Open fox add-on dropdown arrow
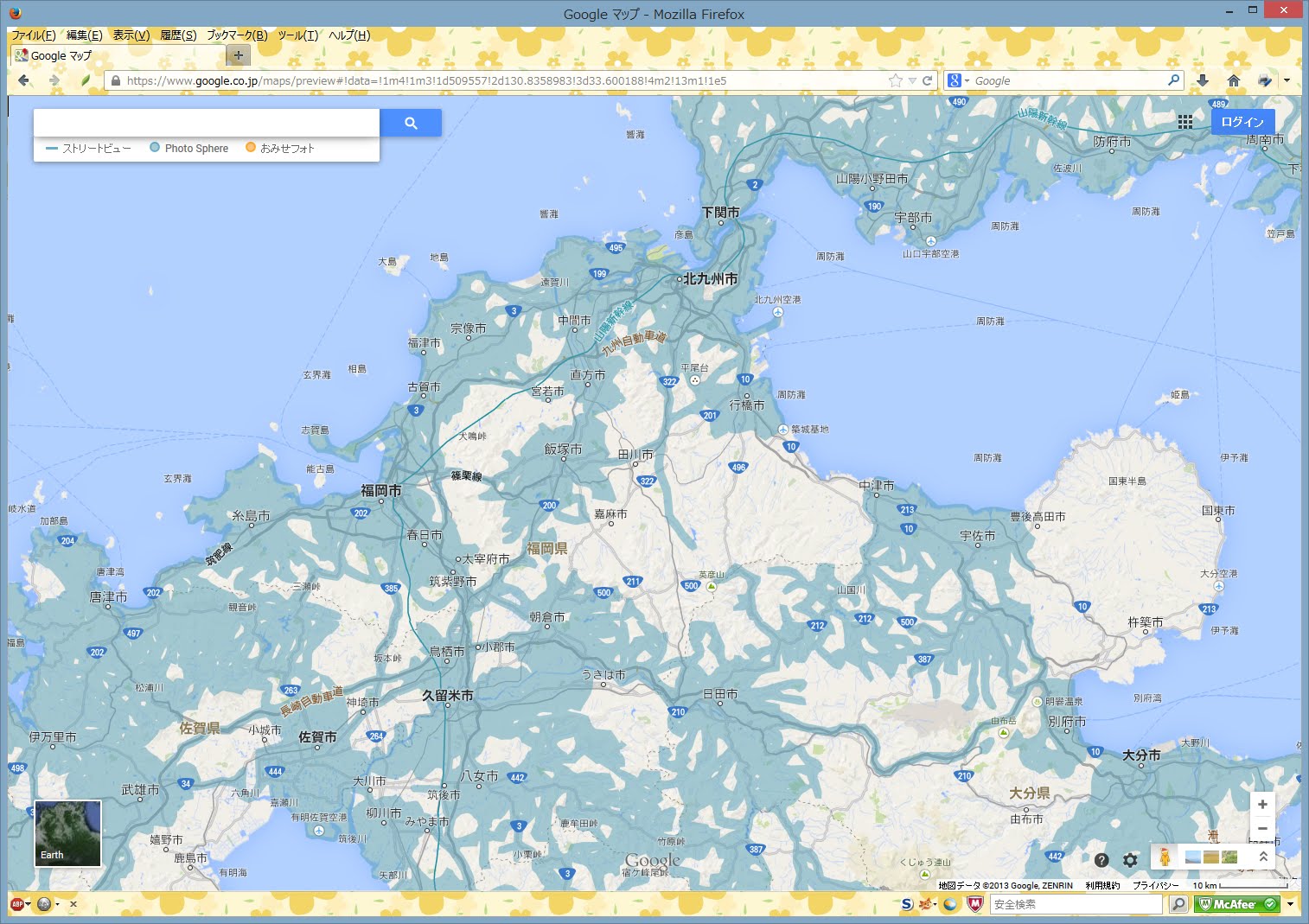 (x=936, y=904)
